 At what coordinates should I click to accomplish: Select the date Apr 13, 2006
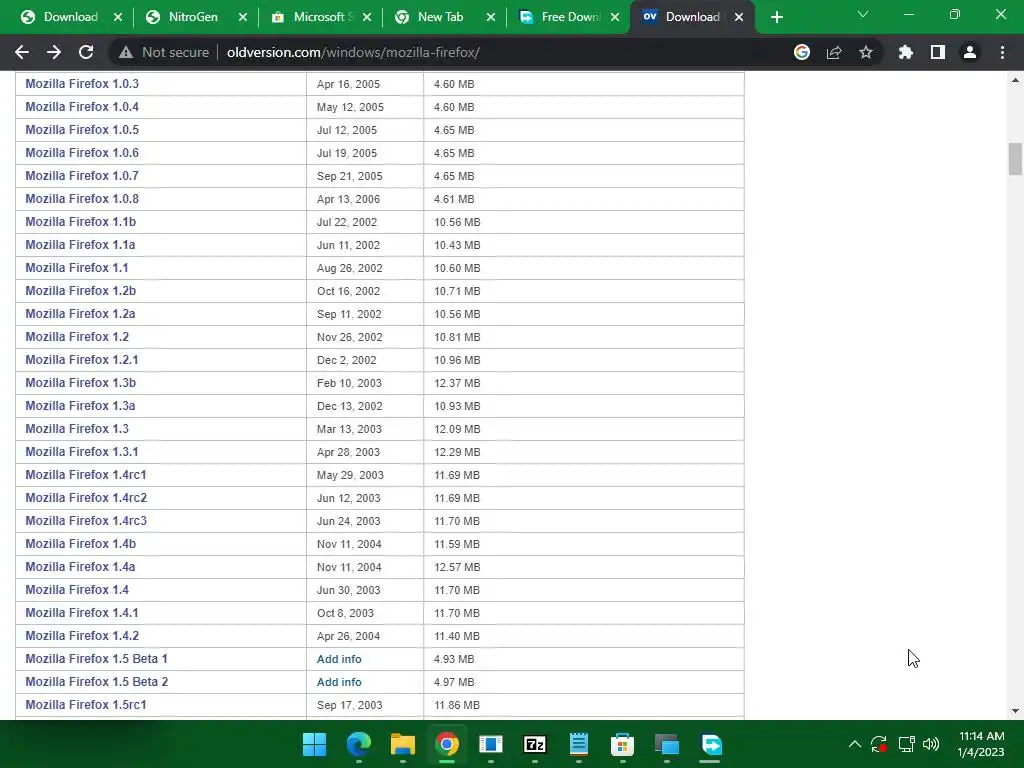tap(348, 199)
